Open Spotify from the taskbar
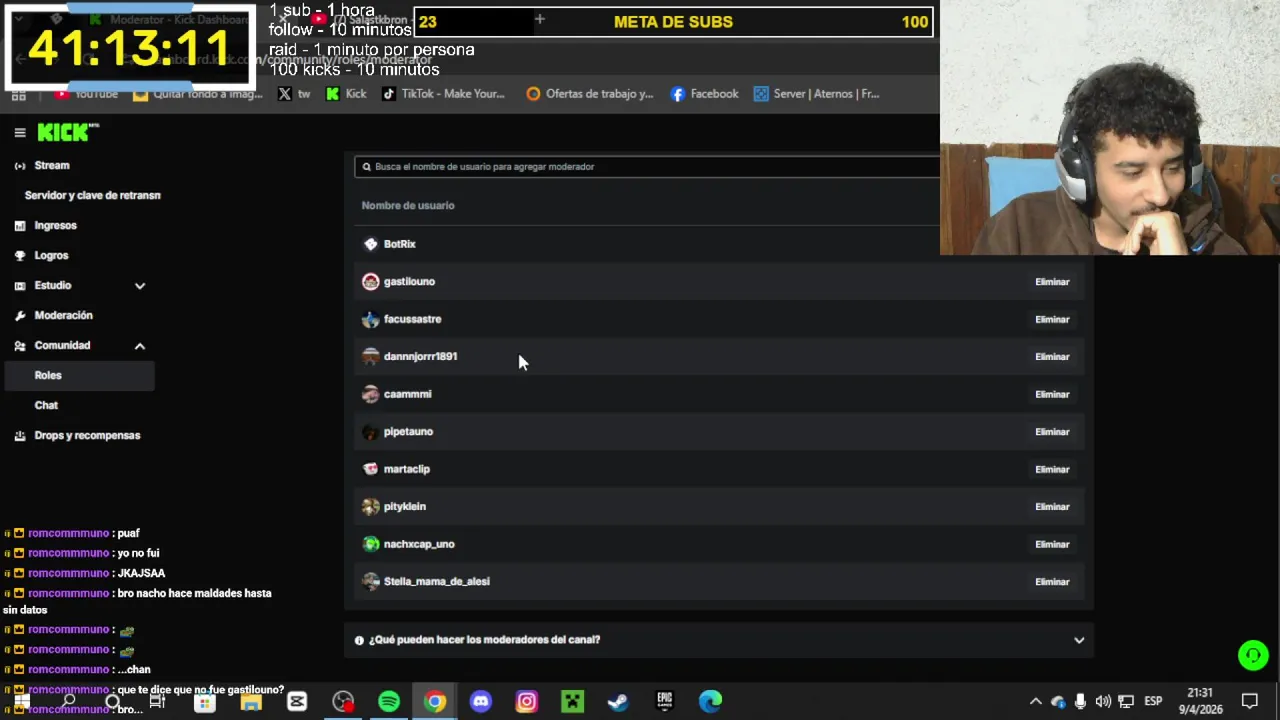 pos(389,702)
